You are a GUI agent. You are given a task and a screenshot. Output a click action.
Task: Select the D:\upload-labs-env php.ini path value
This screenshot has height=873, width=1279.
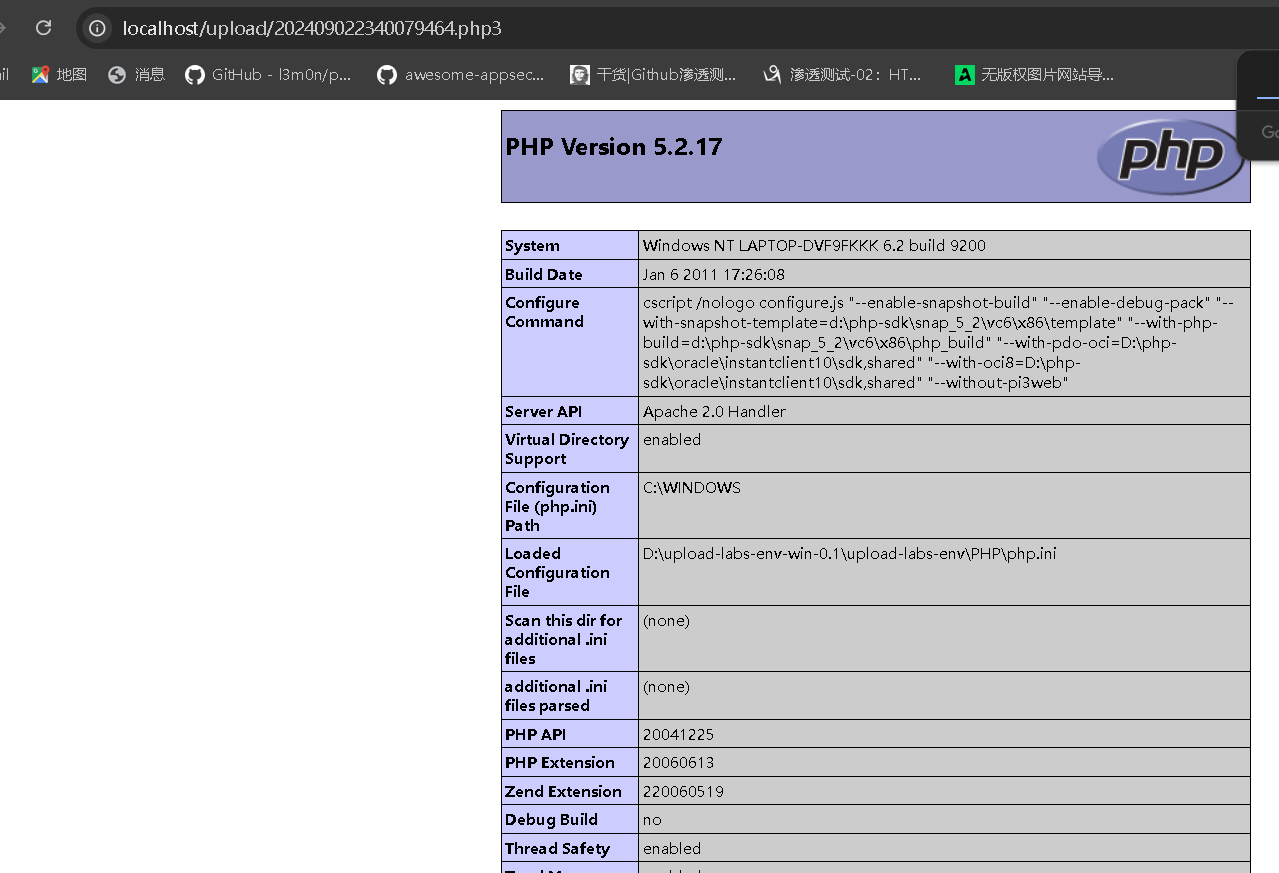[x=849, y=553]
